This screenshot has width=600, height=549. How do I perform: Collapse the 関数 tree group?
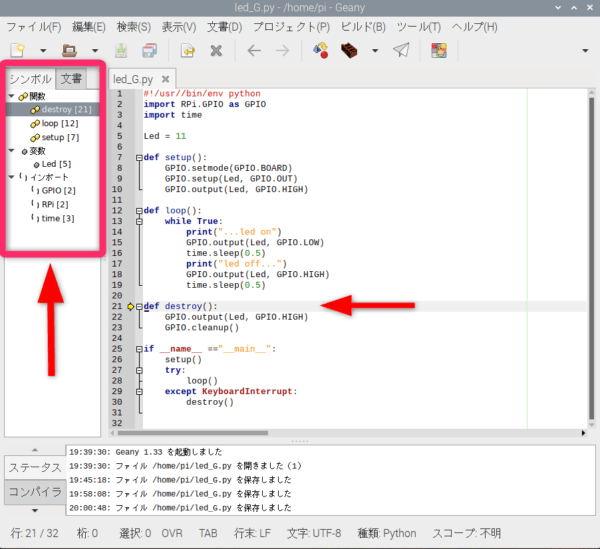[x=11, y=96]
